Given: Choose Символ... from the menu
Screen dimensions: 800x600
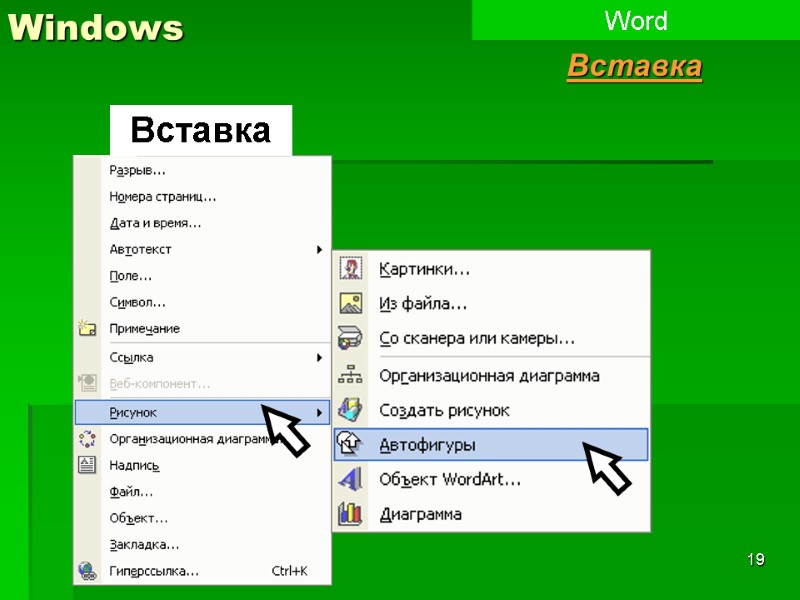Looking at the screenshot, I should pos(203,302).
